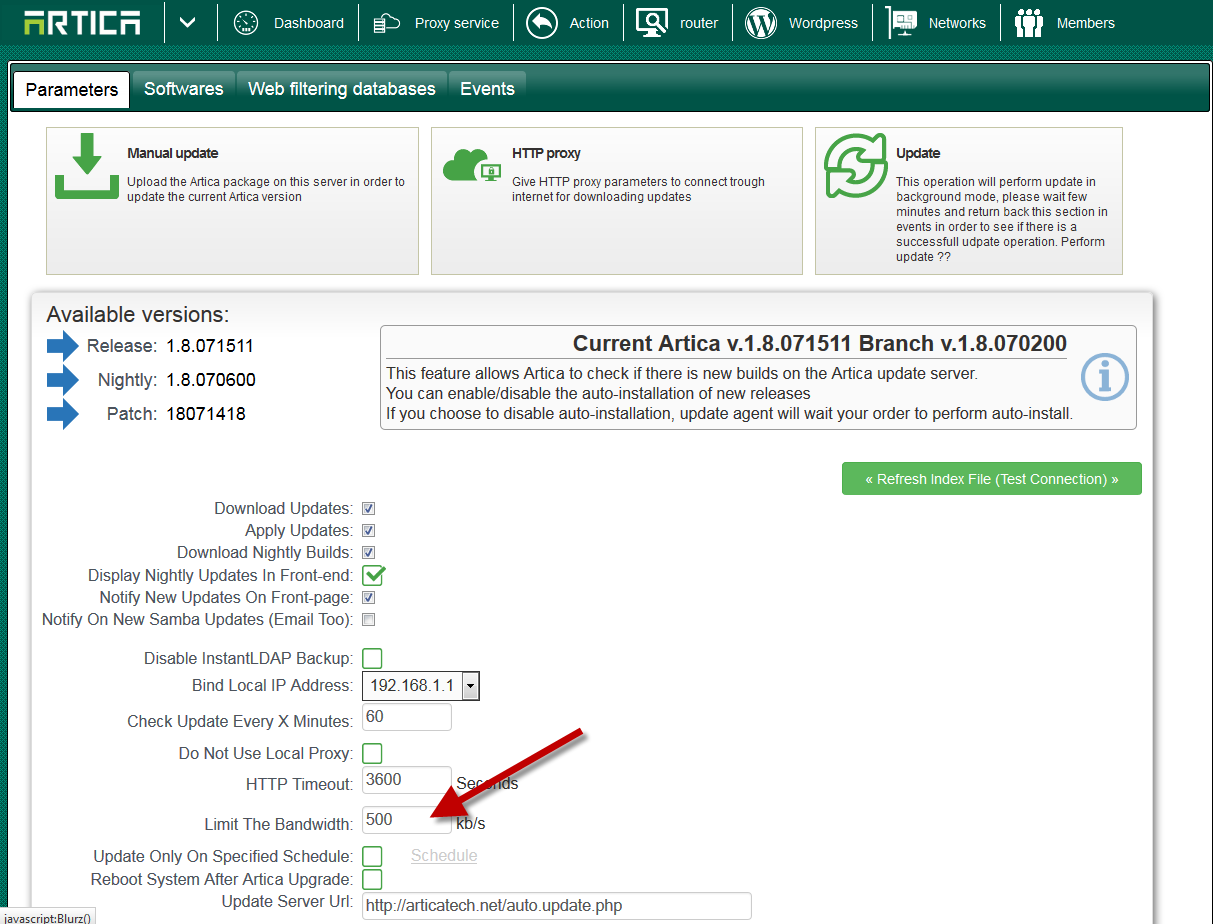Click the blue arrow beside Nightly

(x=63, y=380)
